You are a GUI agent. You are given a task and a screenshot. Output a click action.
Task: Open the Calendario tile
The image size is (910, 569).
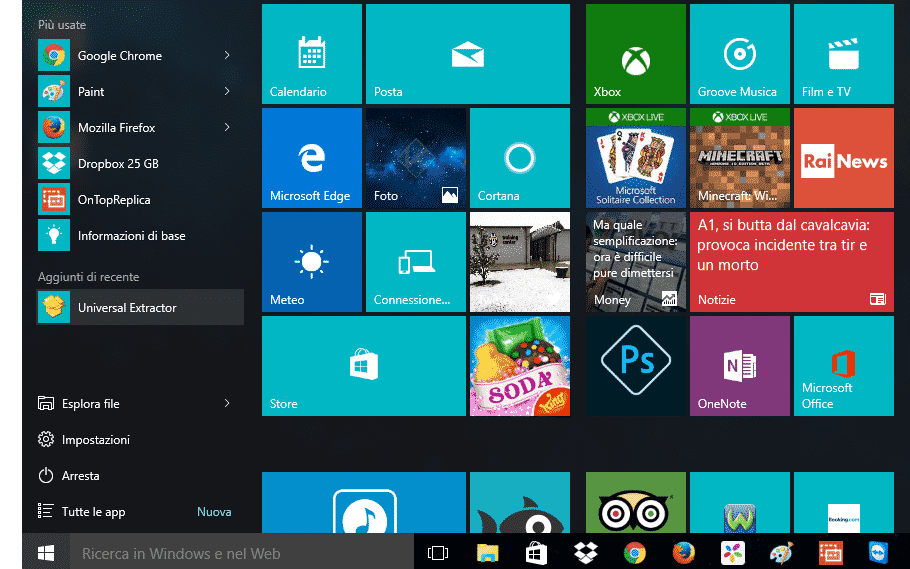312,54
